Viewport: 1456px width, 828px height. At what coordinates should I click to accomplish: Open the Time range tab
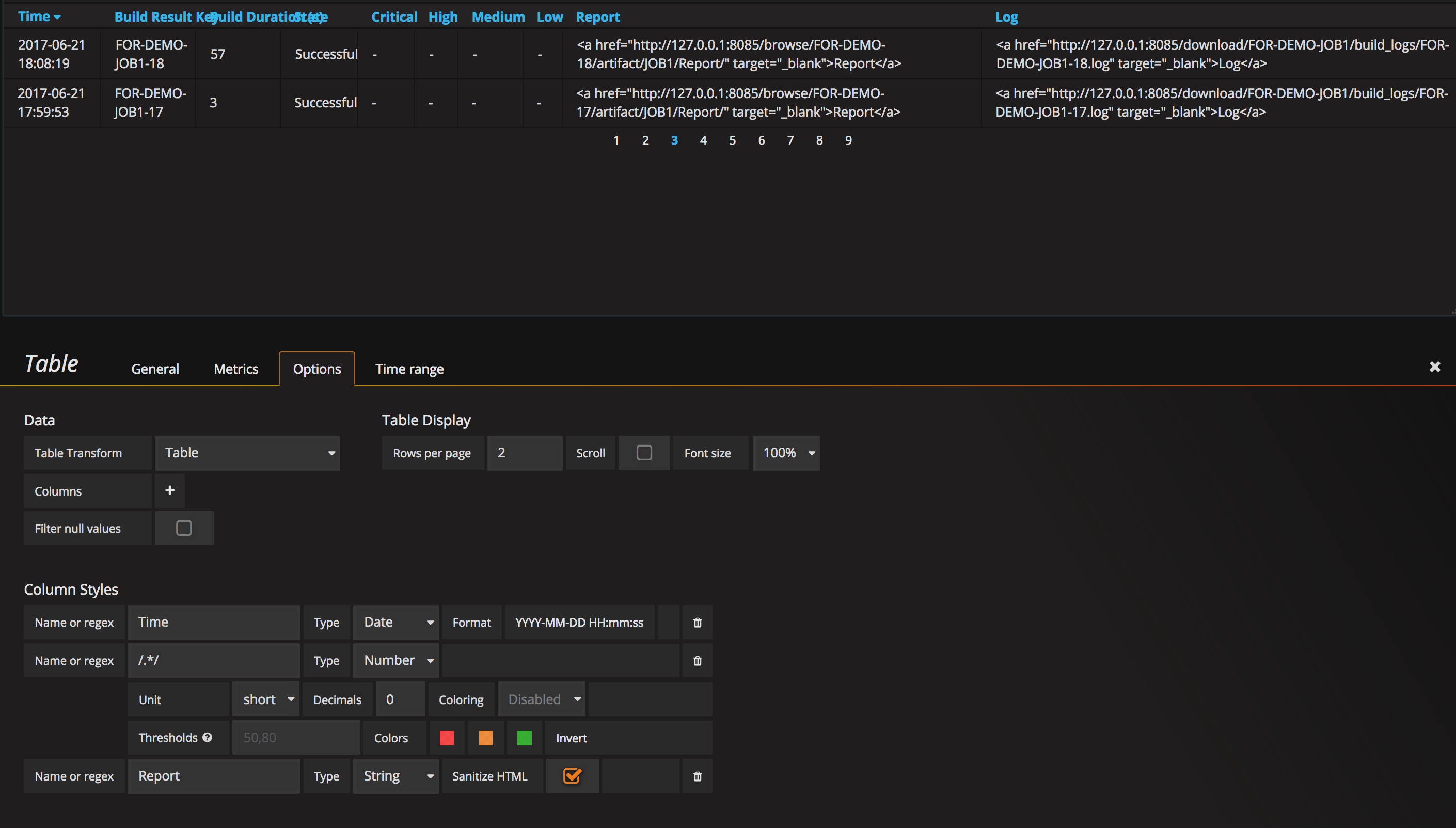(409, 369)
